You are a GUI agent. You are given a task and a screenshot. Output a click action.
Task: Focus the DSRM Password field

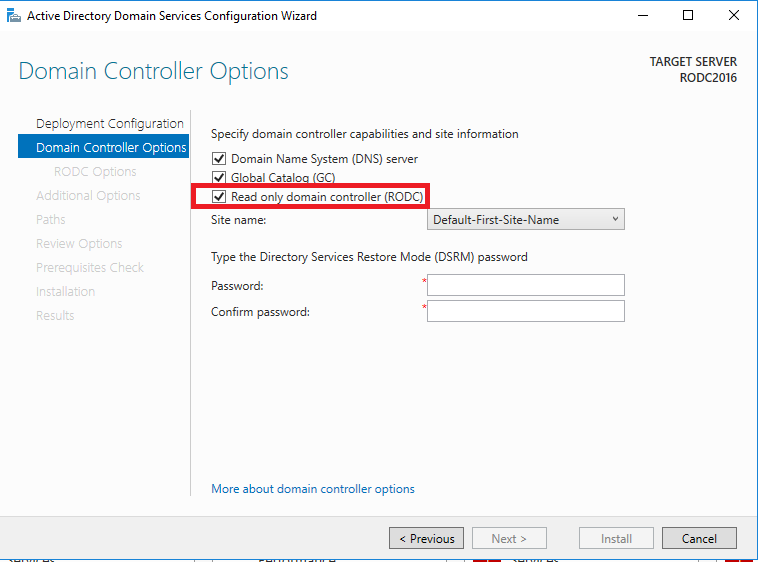click(525, 285)
